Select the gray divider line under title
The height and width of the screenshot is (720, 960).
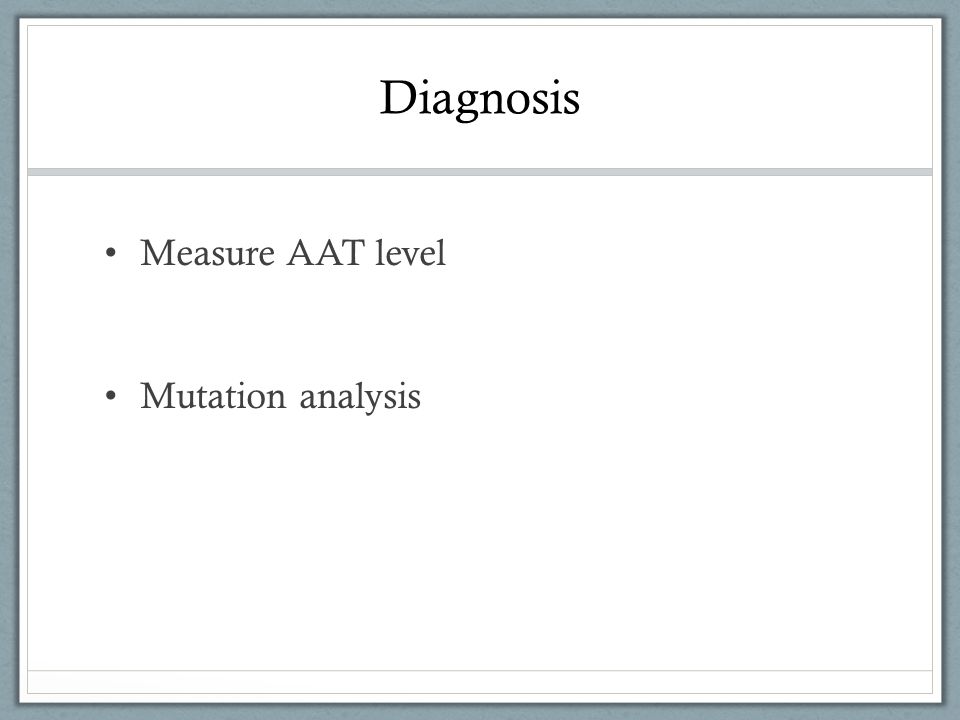point(480,172)
